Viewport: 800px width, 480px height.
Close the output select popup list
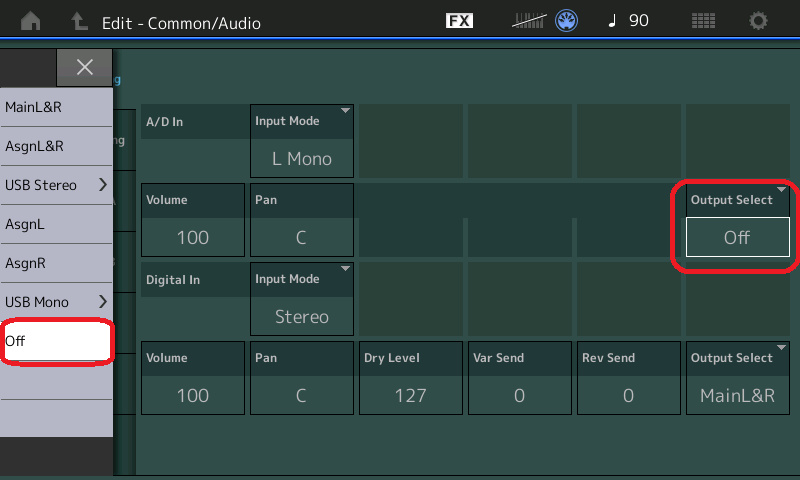pyautogui.click(x=85, y=67)
